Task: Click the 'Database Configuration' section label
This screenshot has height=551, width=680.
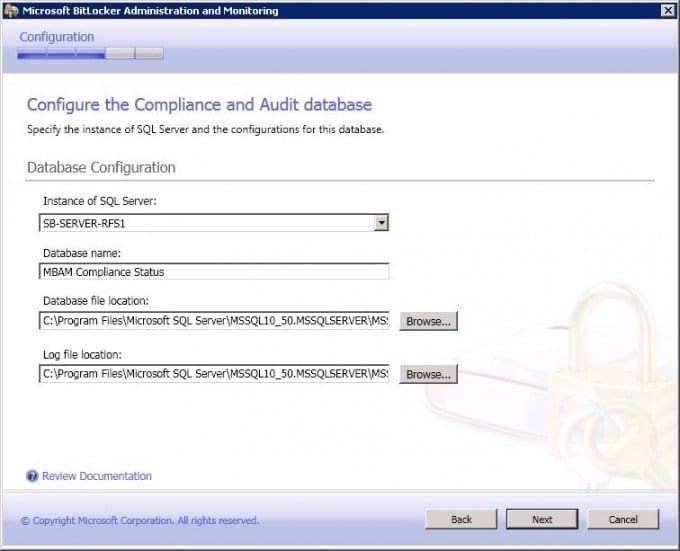Action: coord(101,167)
